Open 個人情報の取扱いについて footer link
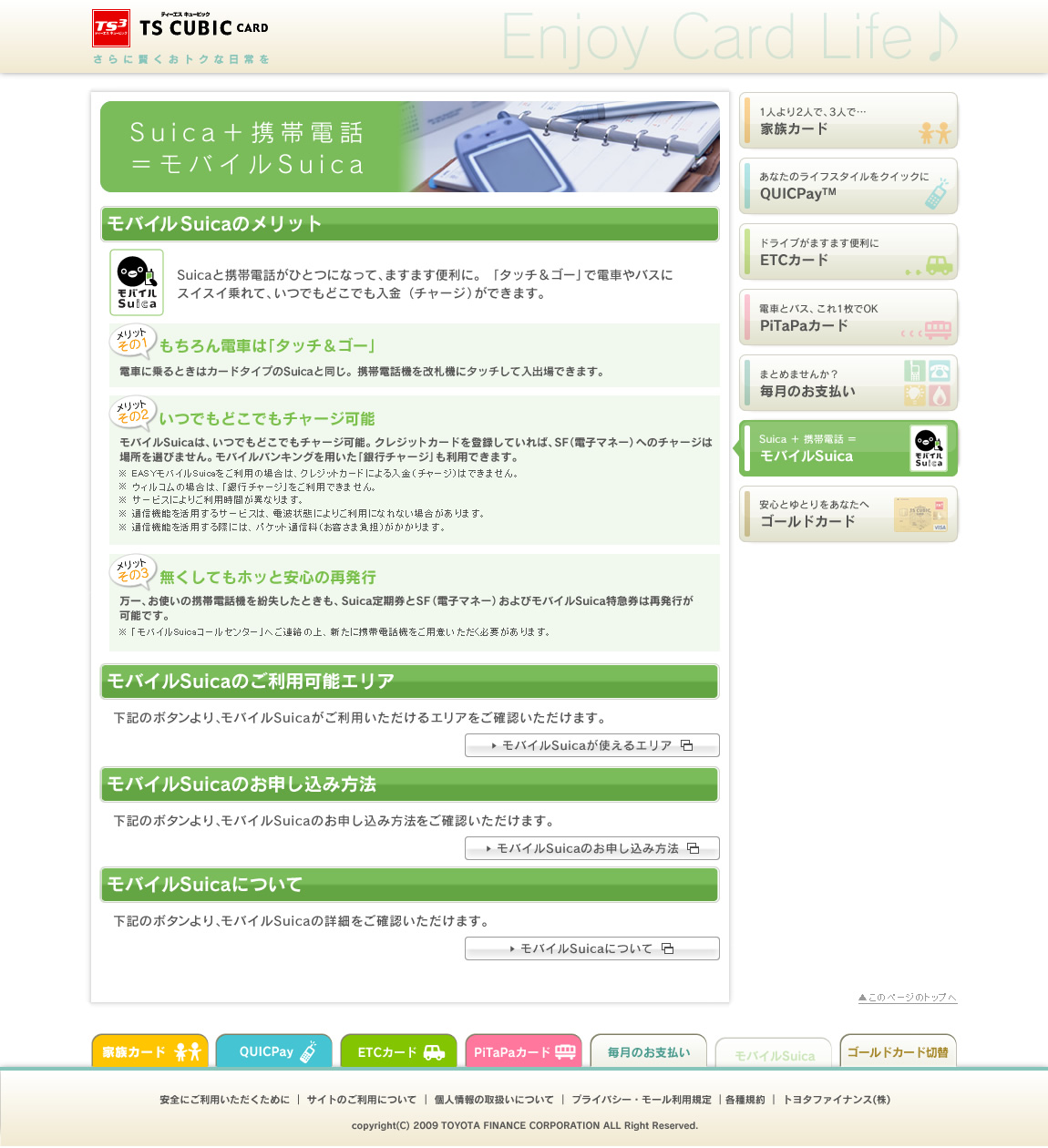 pos(494,1100)
